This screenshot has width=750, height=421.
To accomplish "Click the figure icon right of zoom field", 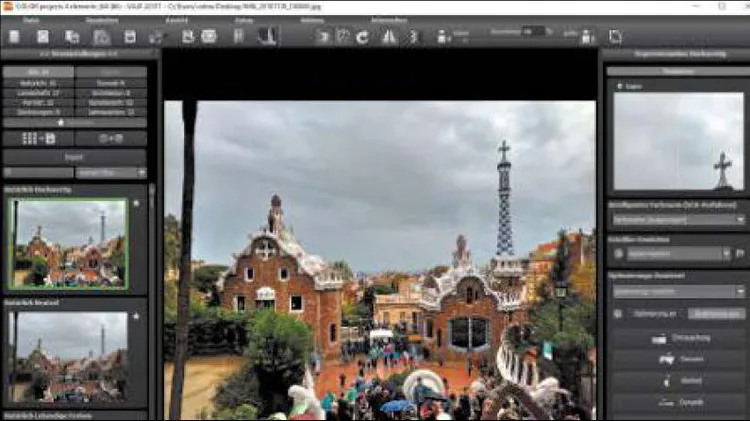I will point(587,37).
